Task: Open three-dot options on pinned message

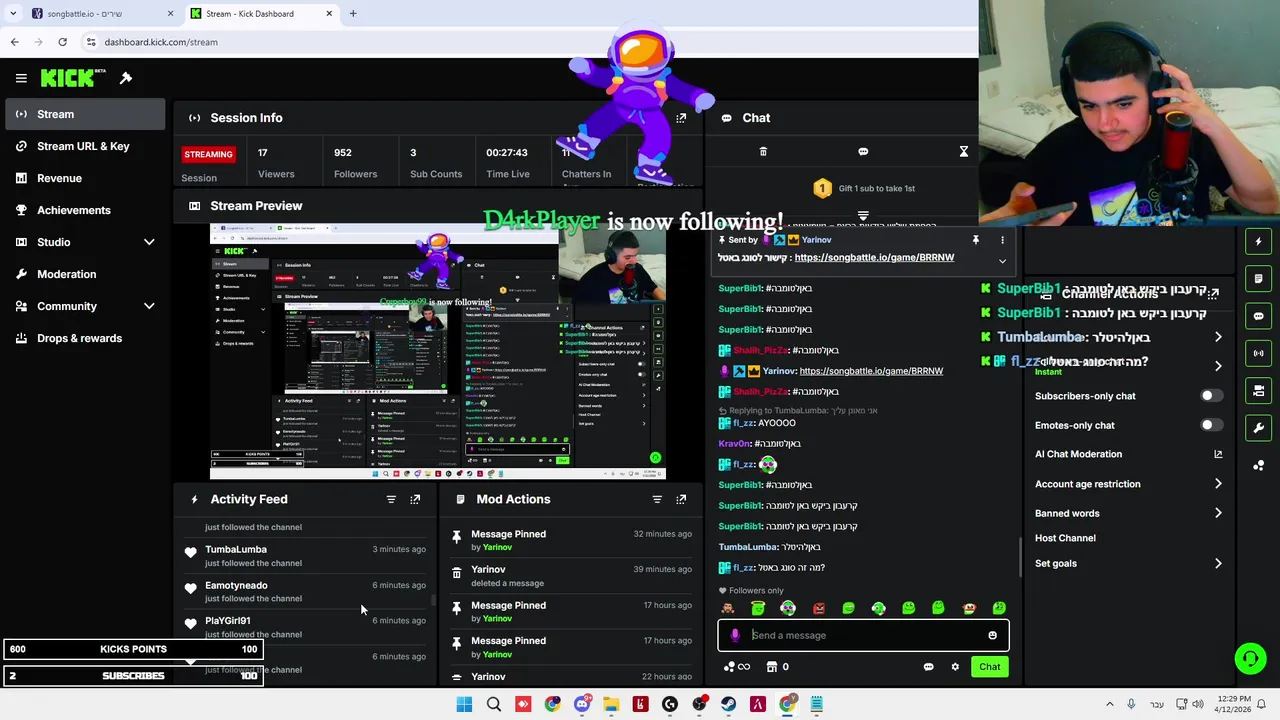Action: (x=1002, y=240)
